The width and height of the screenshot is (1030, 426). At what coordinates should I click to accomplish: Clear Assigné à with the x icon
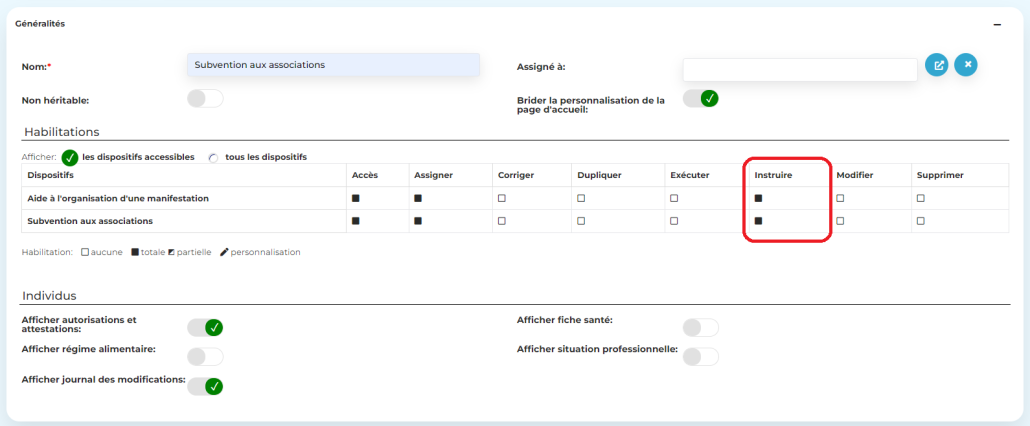pos(966,65)
